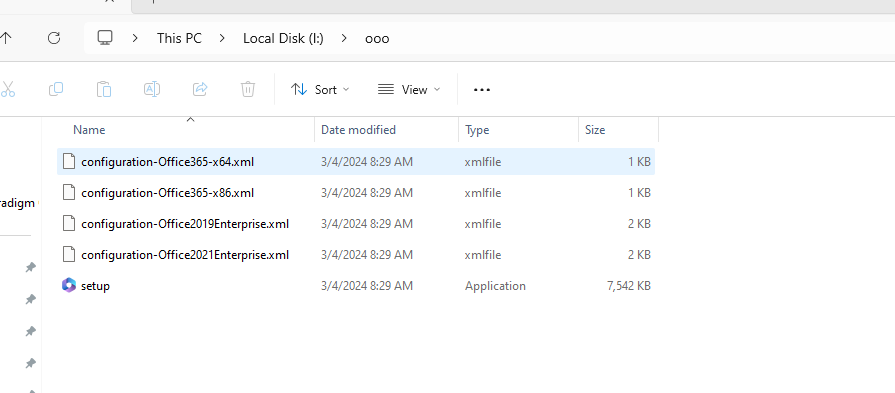Screen dimensions: 895x393
Task: Select configuration-Office2019Enterprise.xml file name
Action: (x=185, y=224)
